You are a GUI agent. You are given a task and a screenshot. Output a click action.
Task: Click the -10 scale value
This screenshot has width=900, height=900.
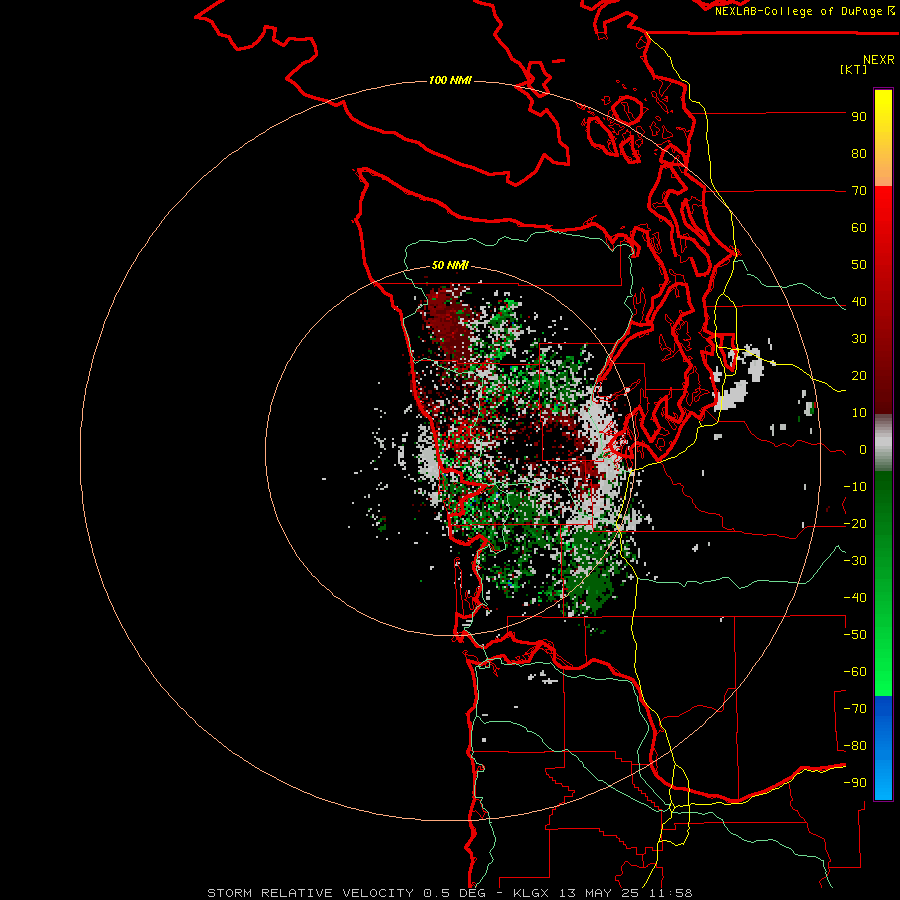pos(855,487)
